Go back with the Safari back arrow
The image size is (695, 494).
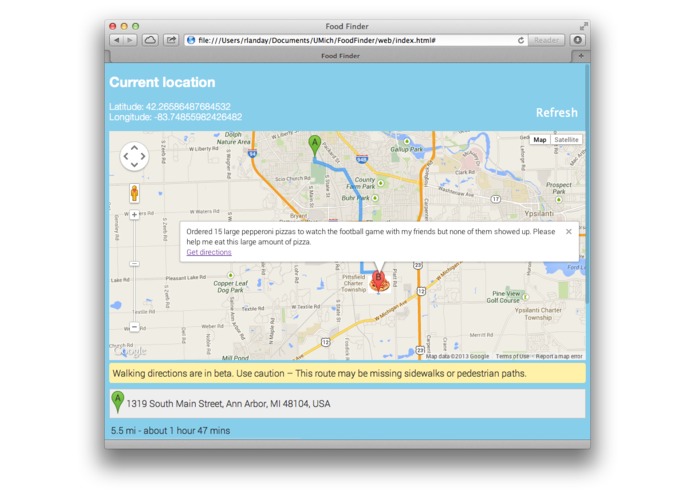117,40
